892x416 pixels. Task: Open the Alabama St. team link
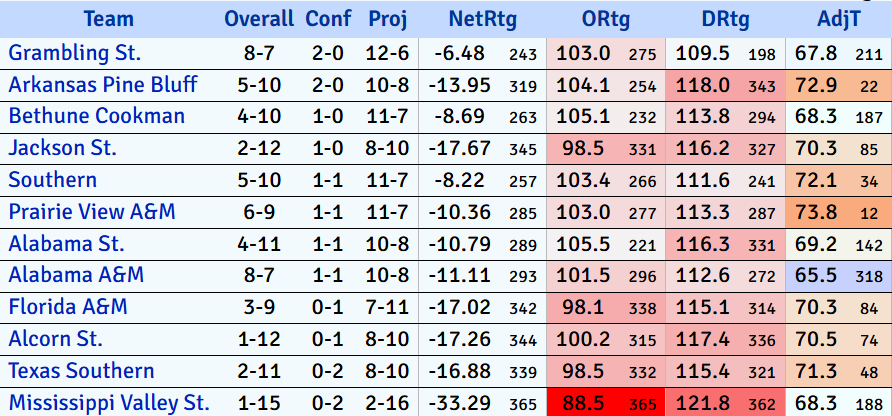pyautogui.click(x=66, y=243)
